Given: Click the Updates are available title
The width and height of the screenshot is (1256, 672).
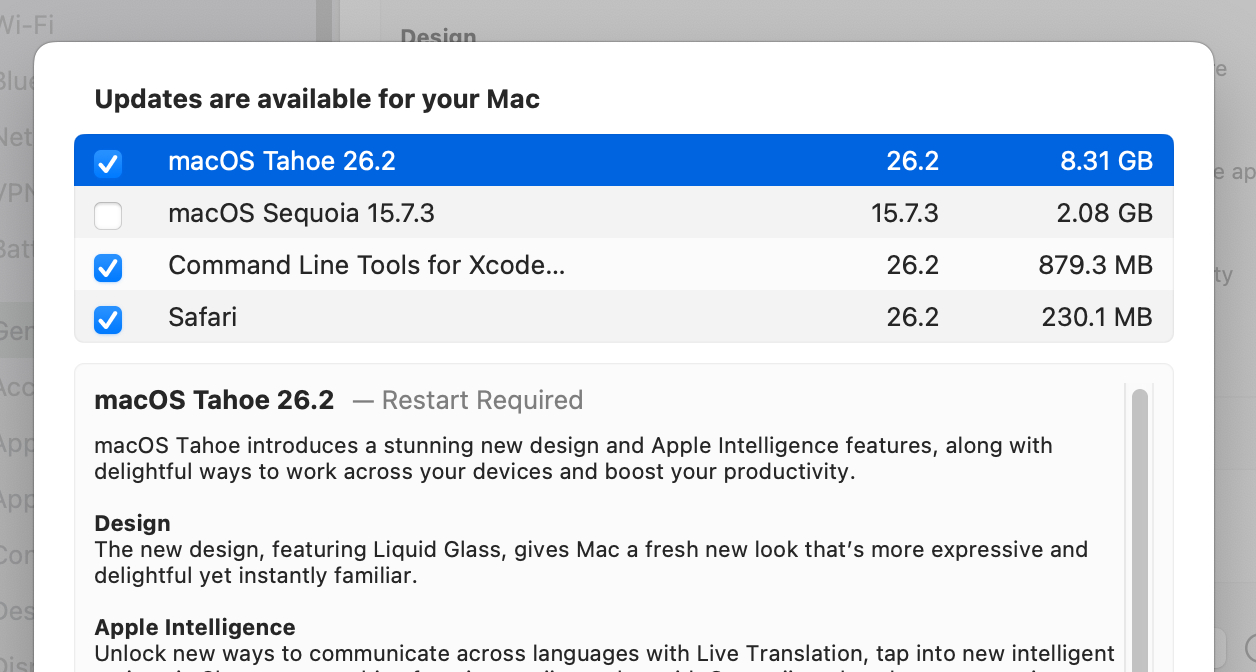Looking at the screenshot, I should tap(317, 99).
